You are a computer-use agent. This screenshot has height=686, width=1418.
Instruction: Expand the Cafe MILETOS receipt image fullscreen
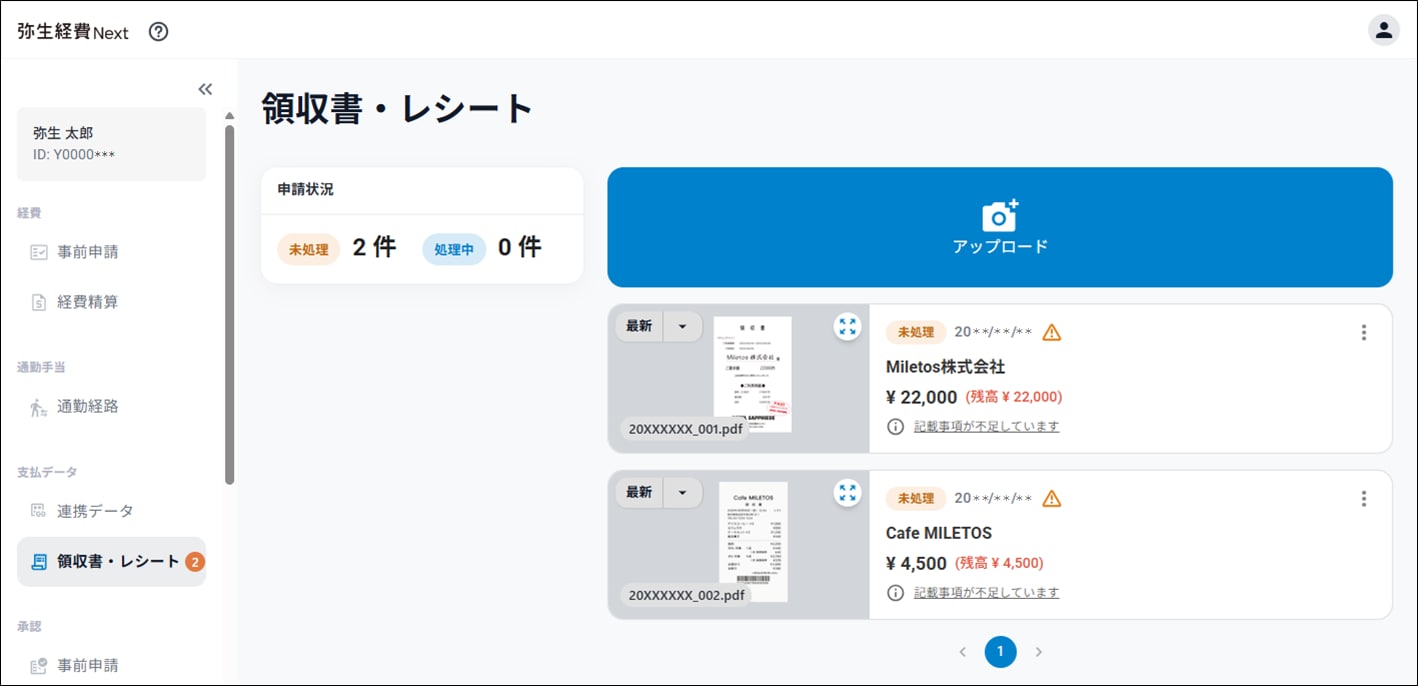847,492
